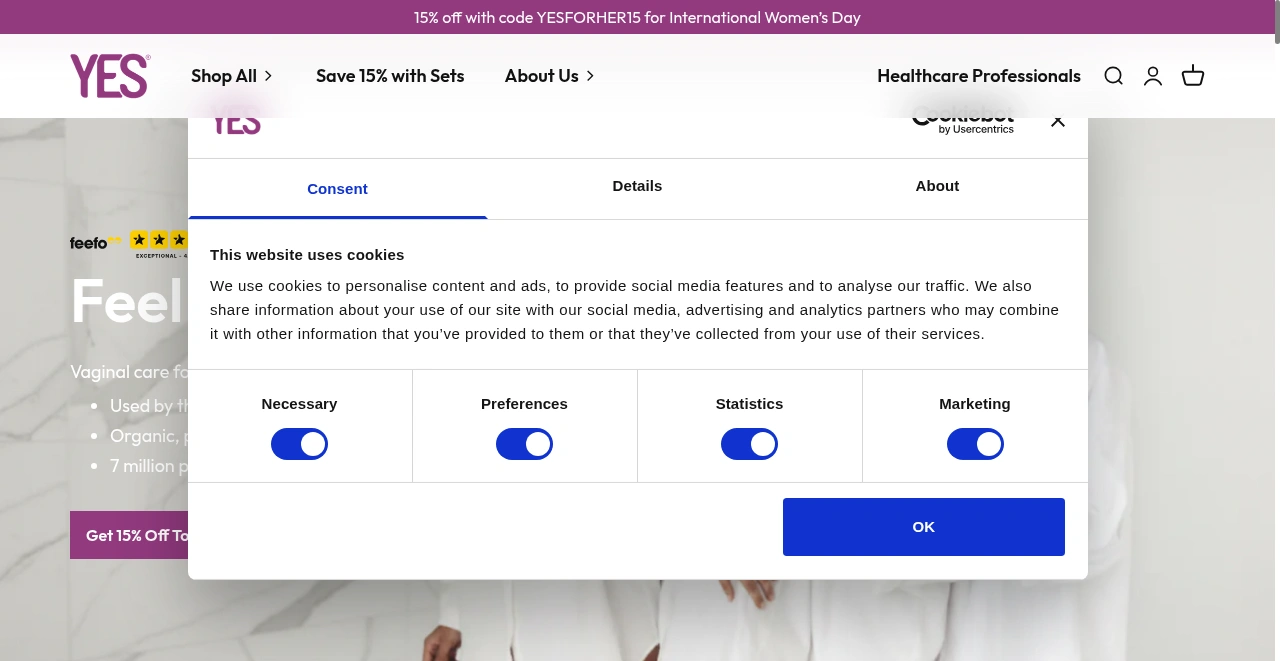Open the account profile icon
Screen dimensions: 1280x661
[1153, 76]
